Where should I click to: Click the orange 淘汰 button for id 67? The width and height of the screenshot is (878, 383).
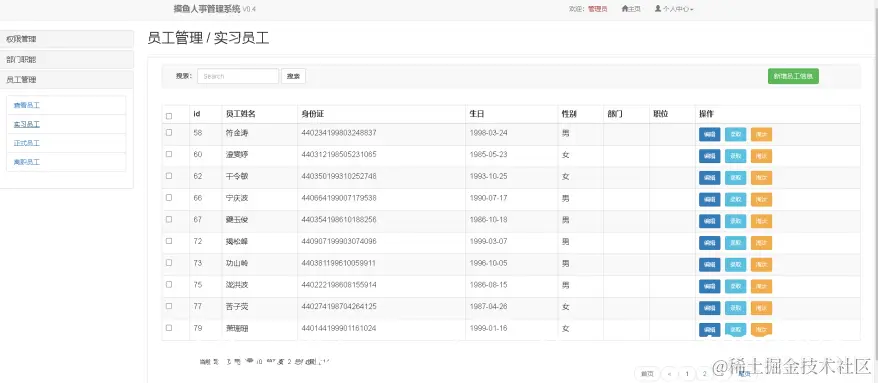(x=762, y=221)
